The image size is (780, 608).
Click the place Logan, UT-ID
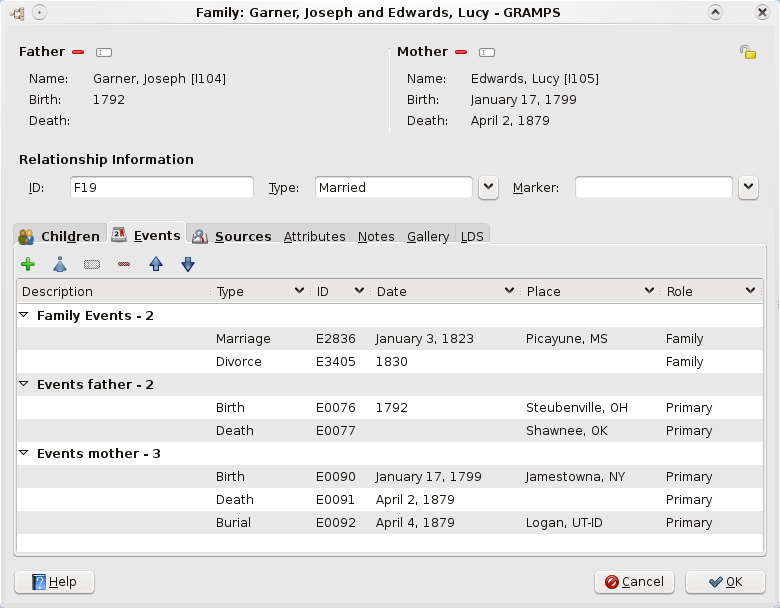564,523
